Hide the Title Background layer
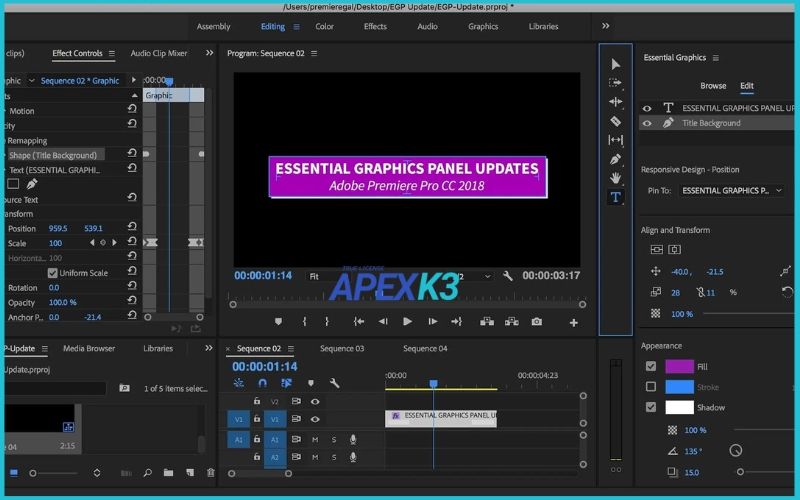Viewport: 800px width, 500px height. tap(647, 123)
